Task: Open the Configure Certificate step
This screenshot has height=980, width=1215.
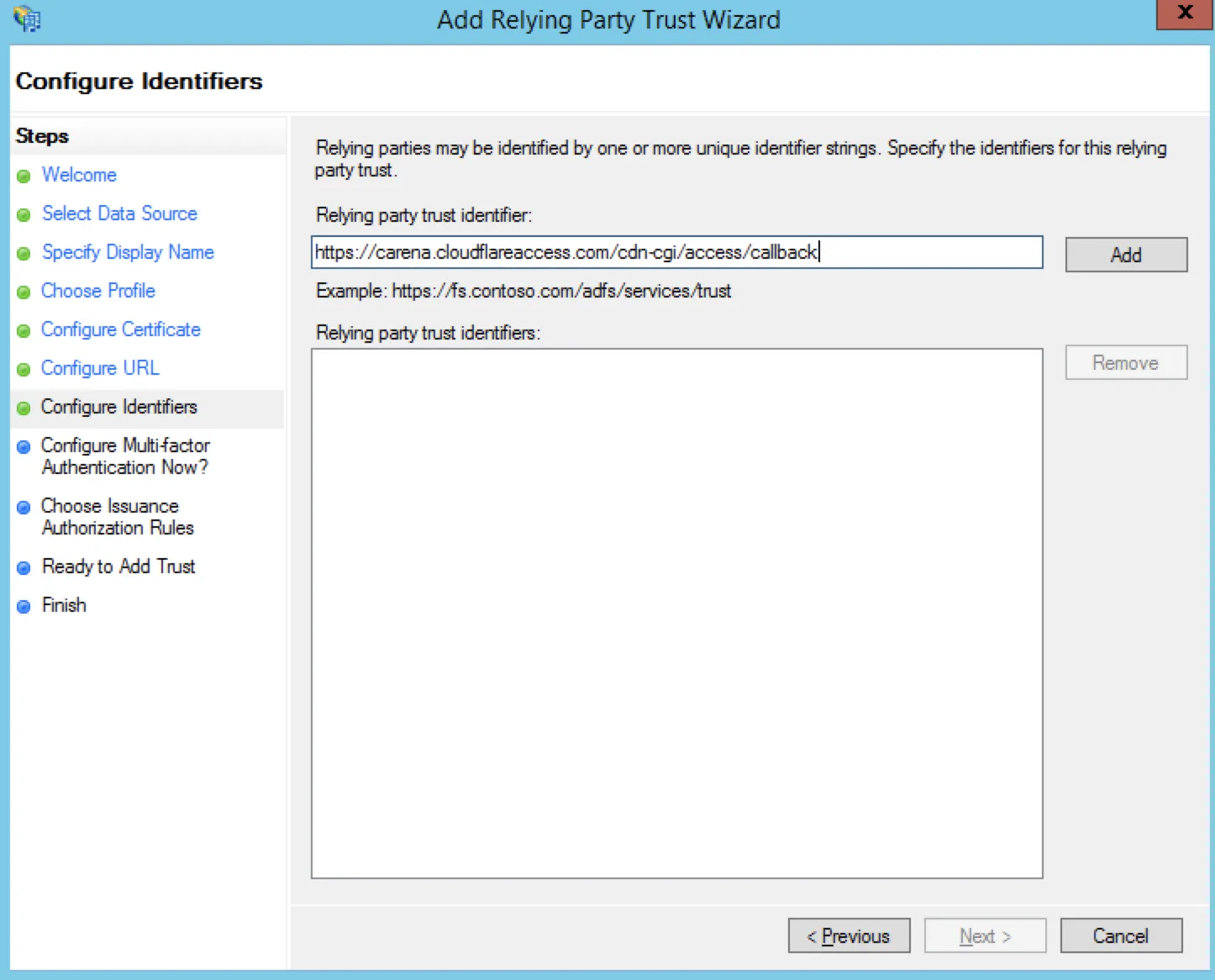Action: tap(120, 330)
